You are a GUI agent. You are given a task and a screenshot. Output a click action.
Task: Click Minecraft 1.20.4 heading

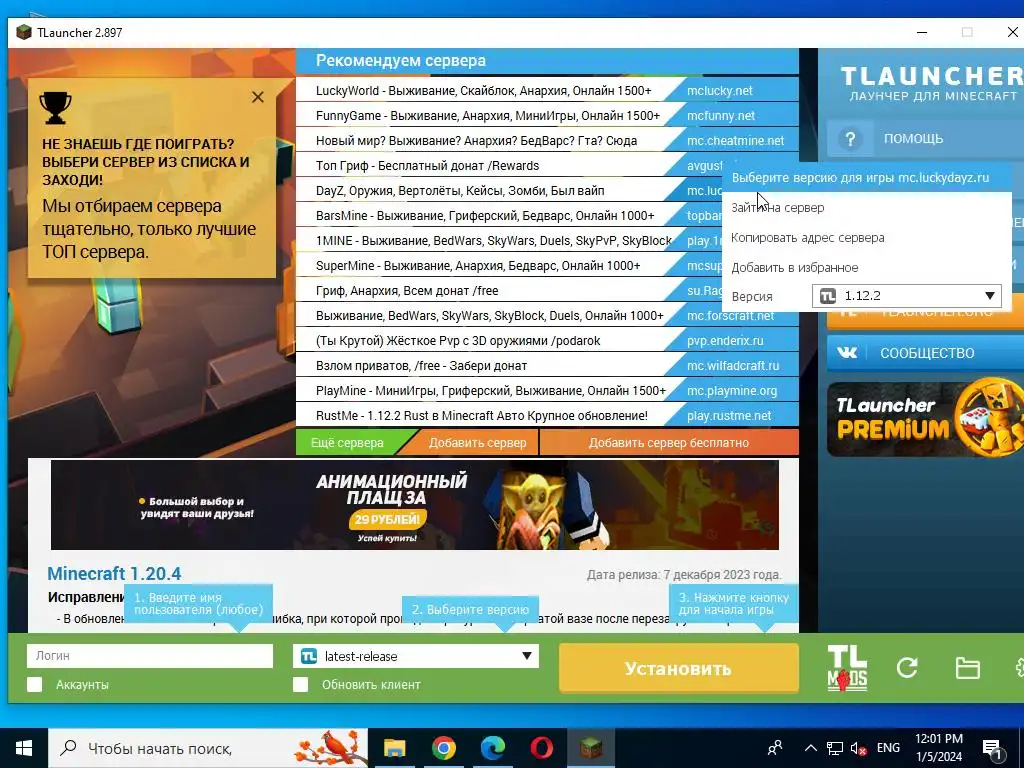pos(114,574)
